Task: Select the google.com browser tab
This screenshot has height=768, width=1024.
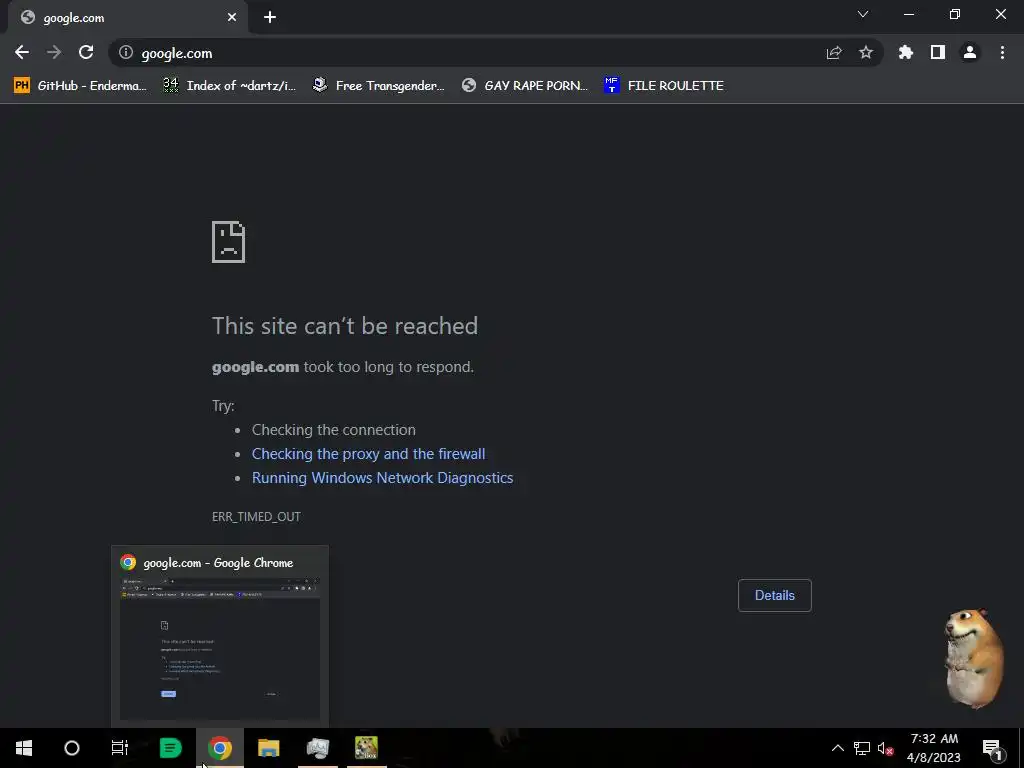Action: click(x=127, y=18)
